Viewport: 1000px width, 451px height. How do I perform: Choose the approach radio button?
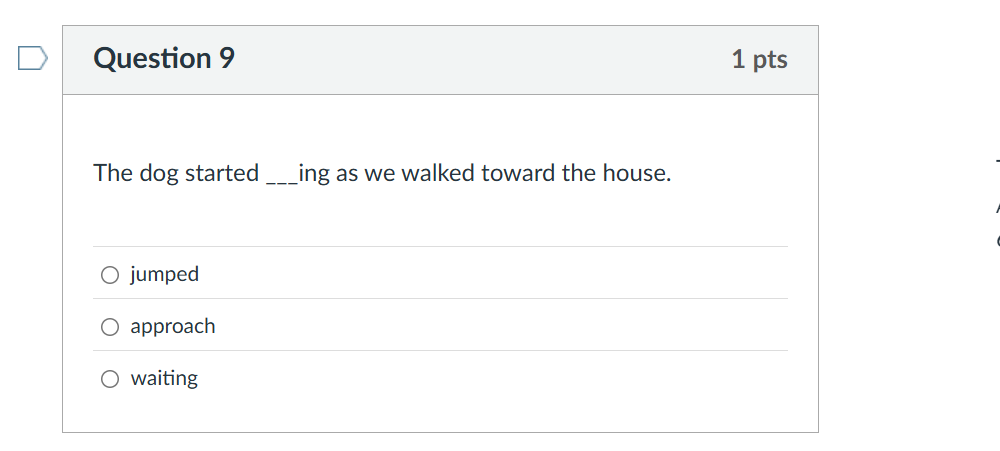click(x=110, y=327)
